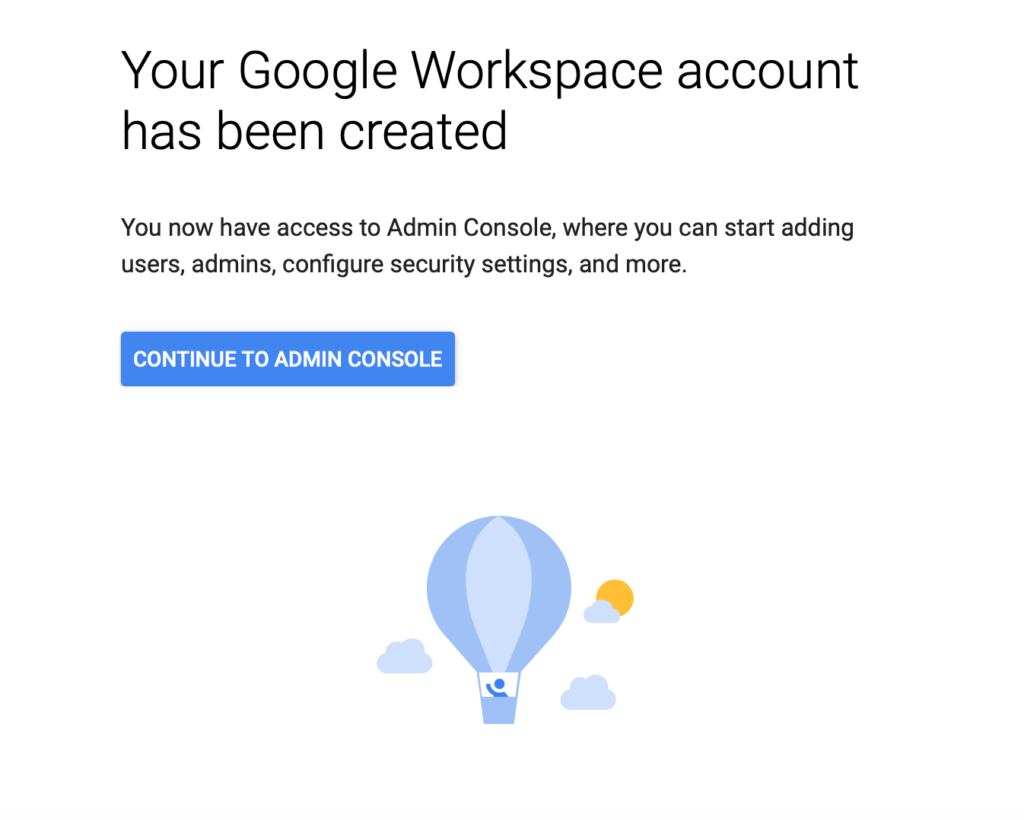
Task: Click the word 'Workspace' in the heading
Action: [537, 71]
